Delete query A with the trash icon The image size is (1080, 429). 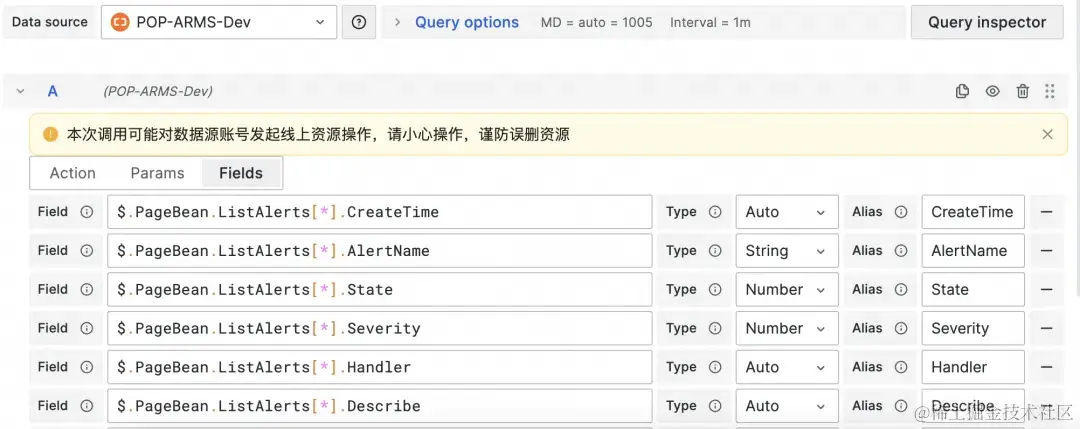point(1022,91)
